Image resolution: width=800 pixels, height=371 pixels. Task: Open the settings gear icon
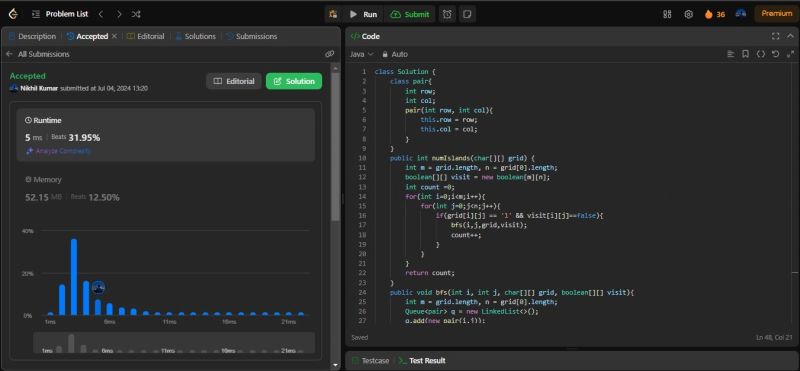688,14
